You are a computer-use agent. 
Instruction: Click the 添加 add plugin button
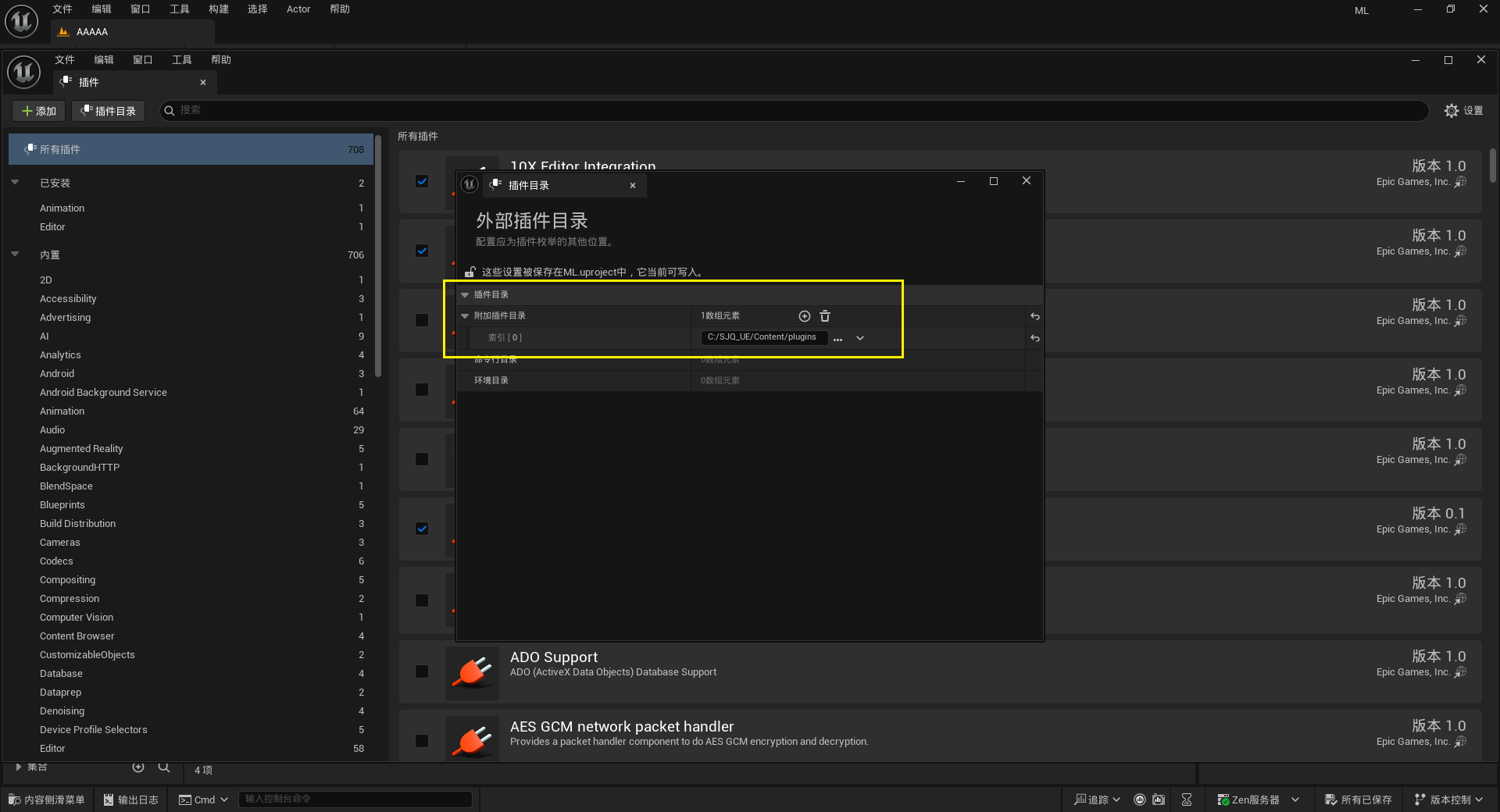pos(39,111)
